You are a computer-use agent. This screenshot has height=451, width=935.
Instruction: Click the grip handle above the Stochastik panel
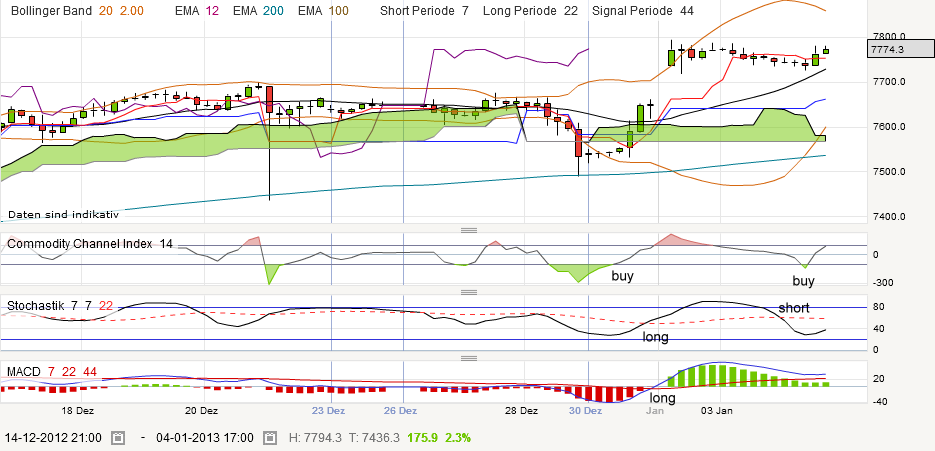[469, 292]
